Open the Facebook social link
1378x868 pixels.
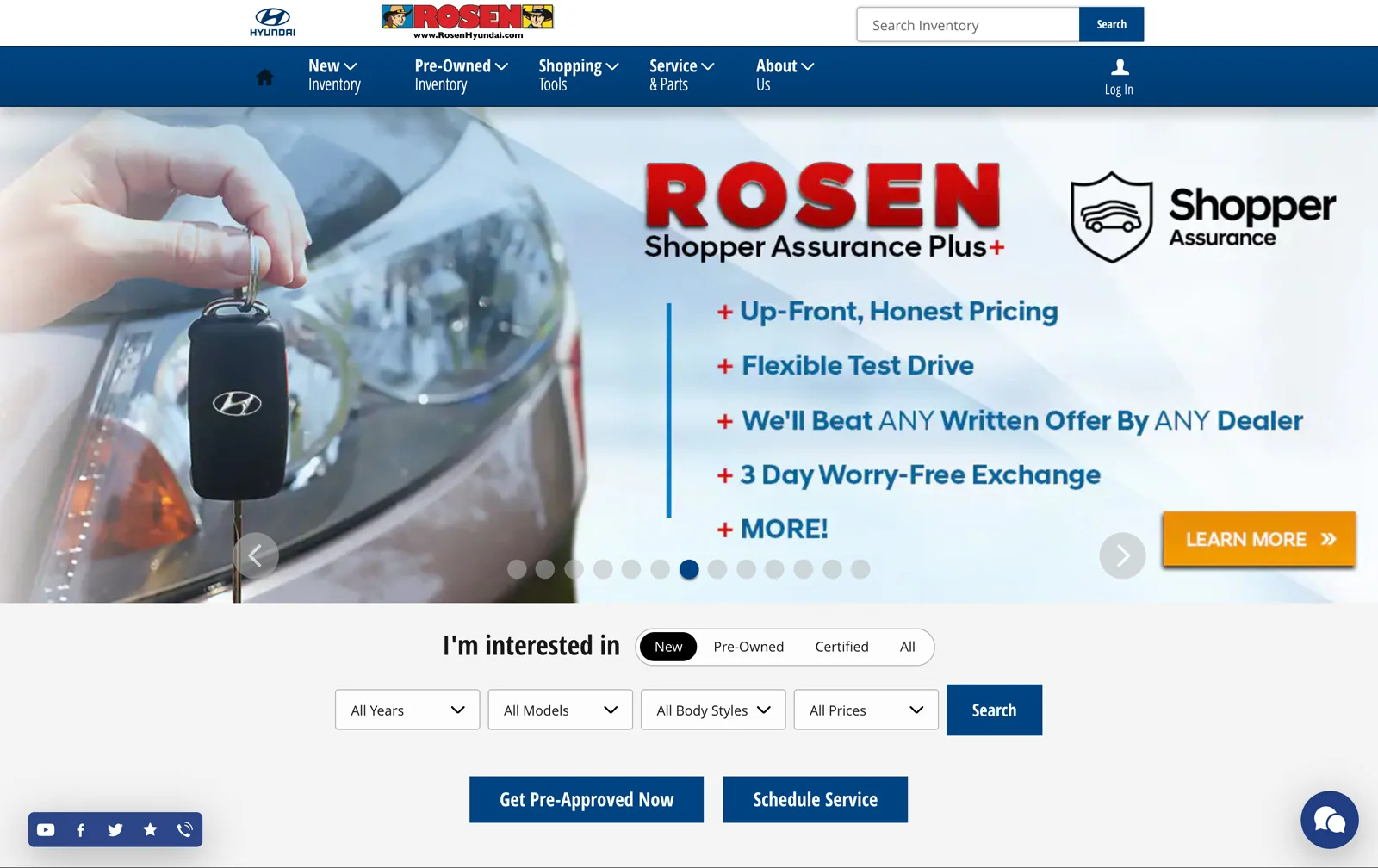(x=80, y=829)
